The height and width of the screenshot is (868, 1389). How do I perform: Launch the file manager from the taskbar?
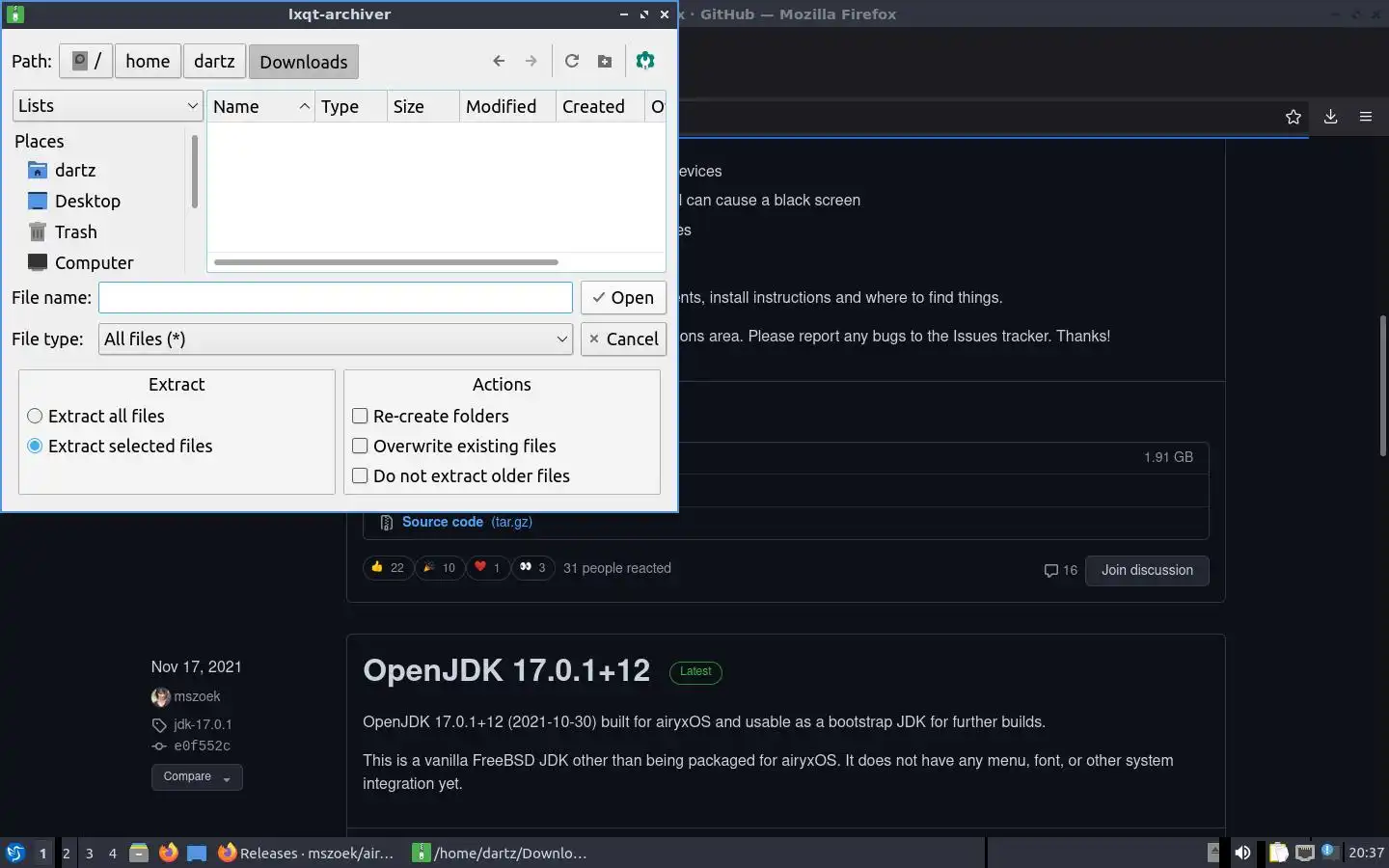pos(139,853)
